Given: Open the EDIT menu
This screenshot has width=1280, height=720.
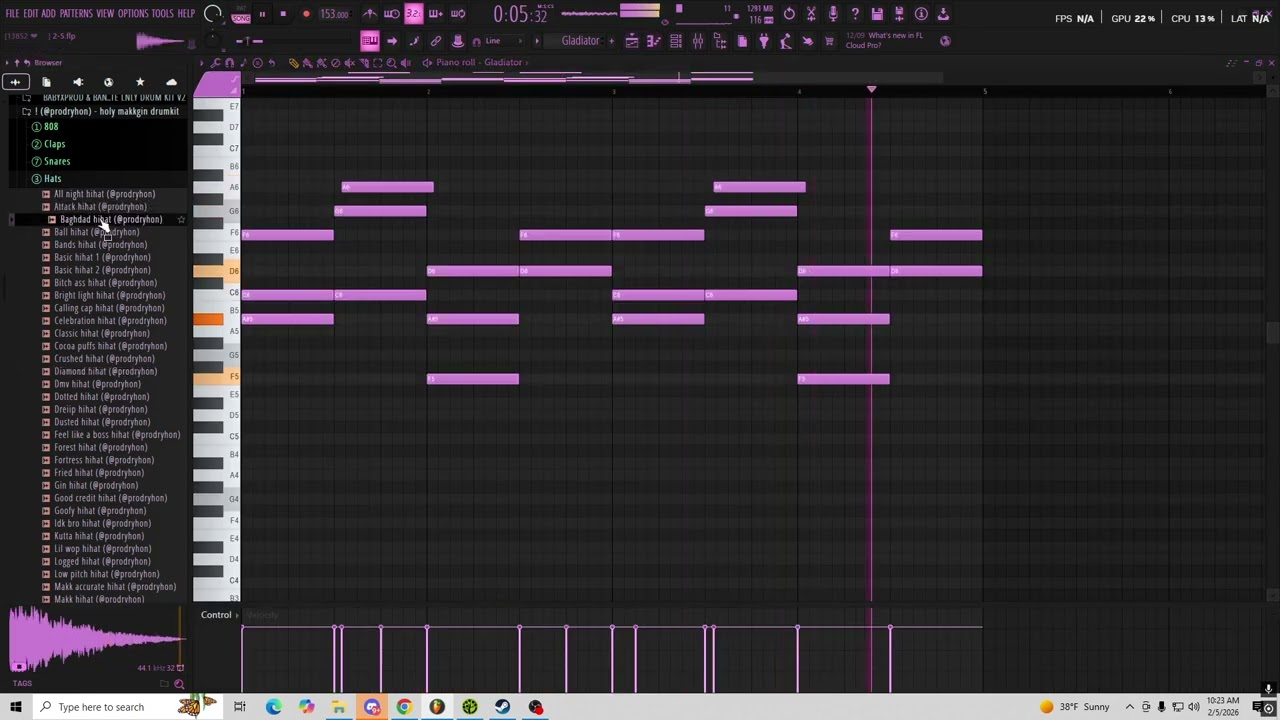Looking at the screenshot, I should (30, 14).
